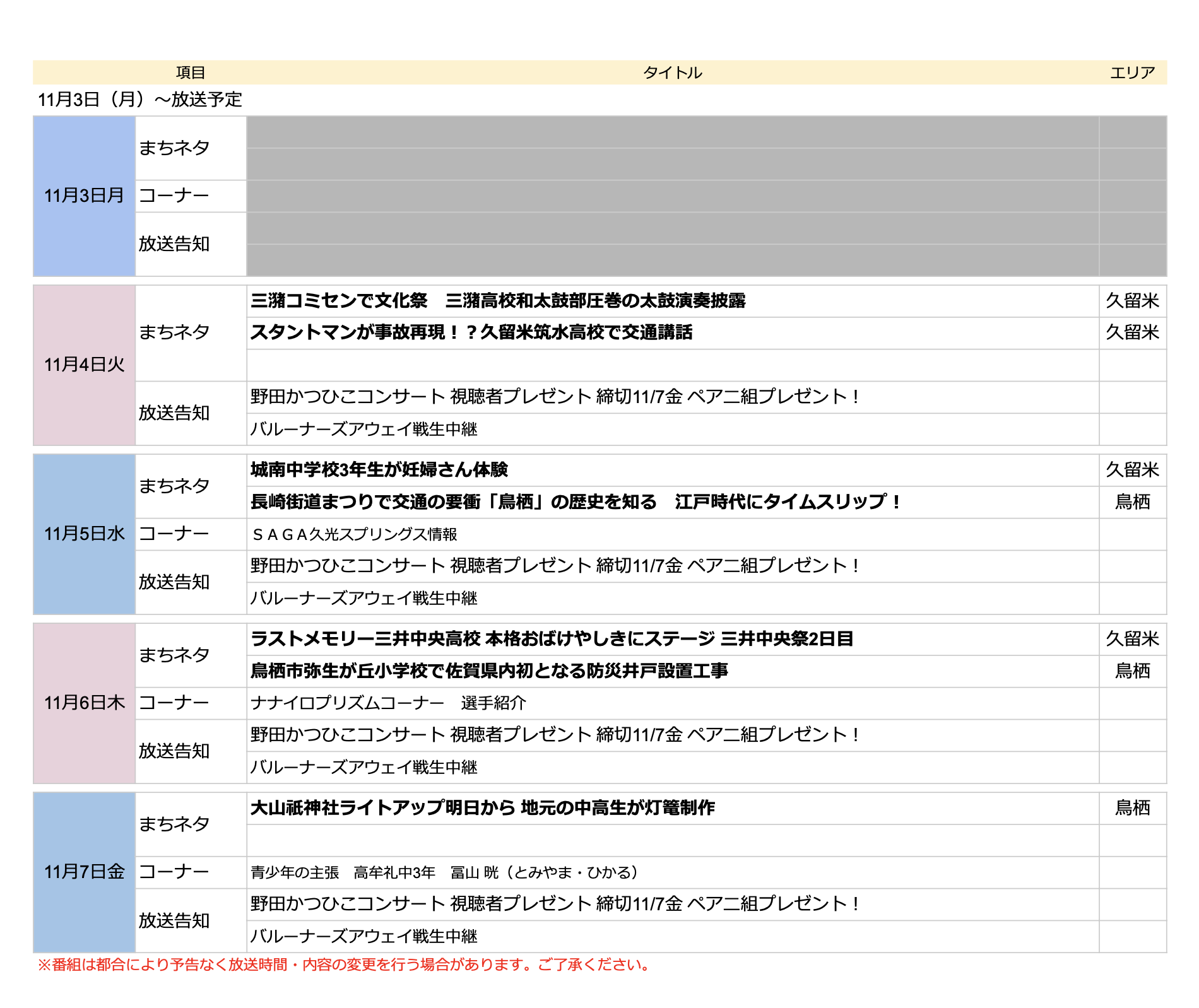Select the 大山祇神社ライトアップ title row
Image resolution: width=1199 pixels, height=1008 pixels.
tap(482, 808)
